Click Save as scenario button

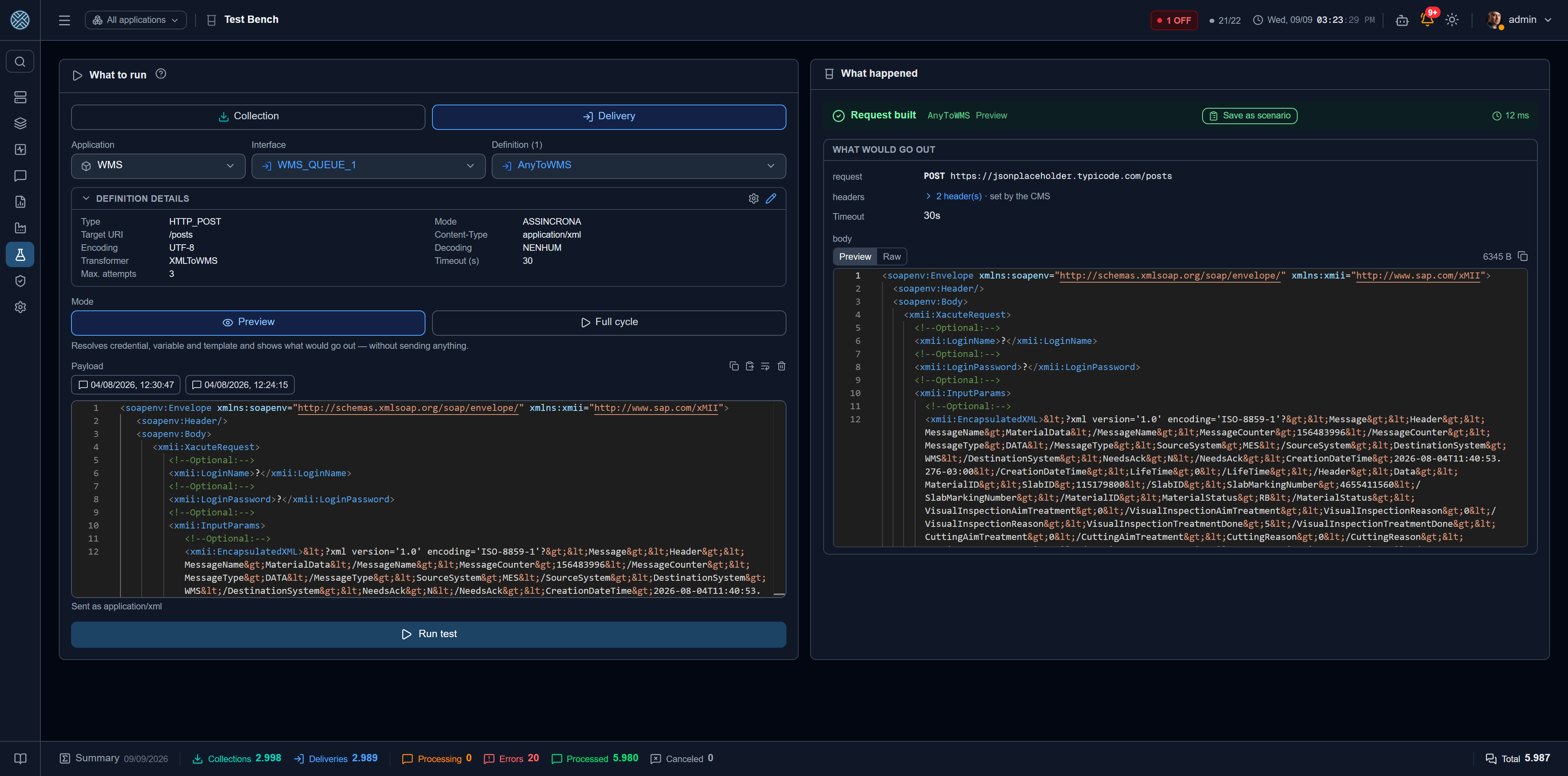(1249, 116)
